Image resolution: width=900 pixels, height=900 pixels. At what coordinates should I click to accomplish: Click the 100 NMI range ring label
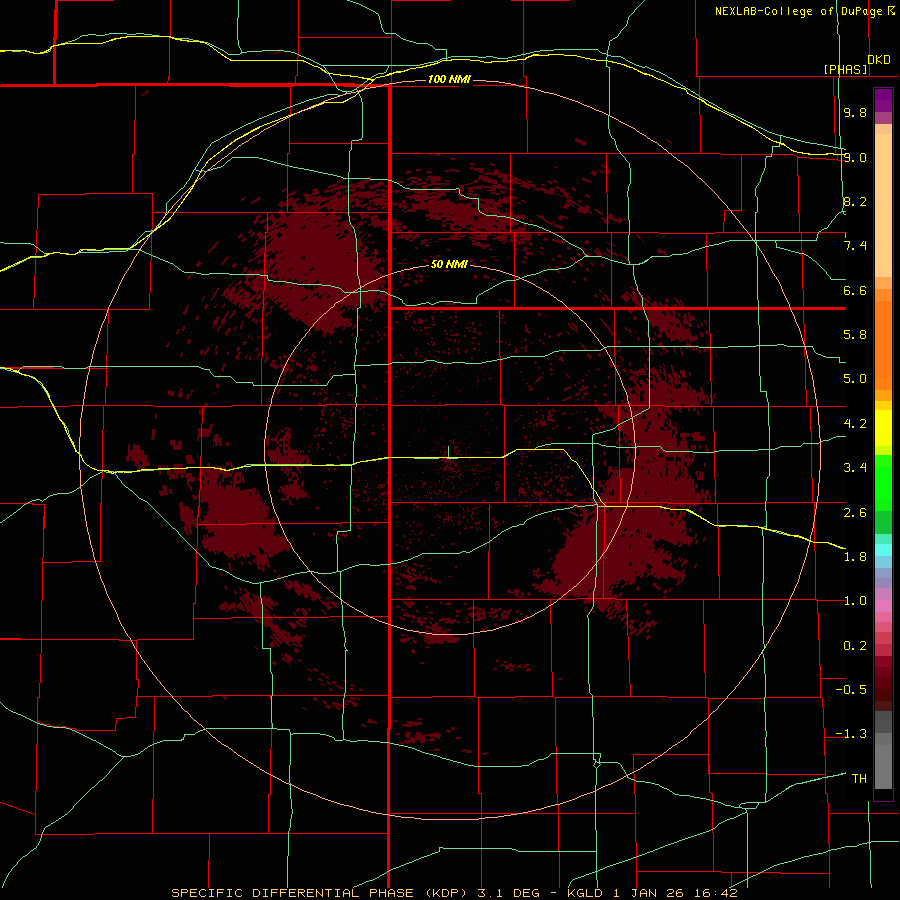point(449,79)
